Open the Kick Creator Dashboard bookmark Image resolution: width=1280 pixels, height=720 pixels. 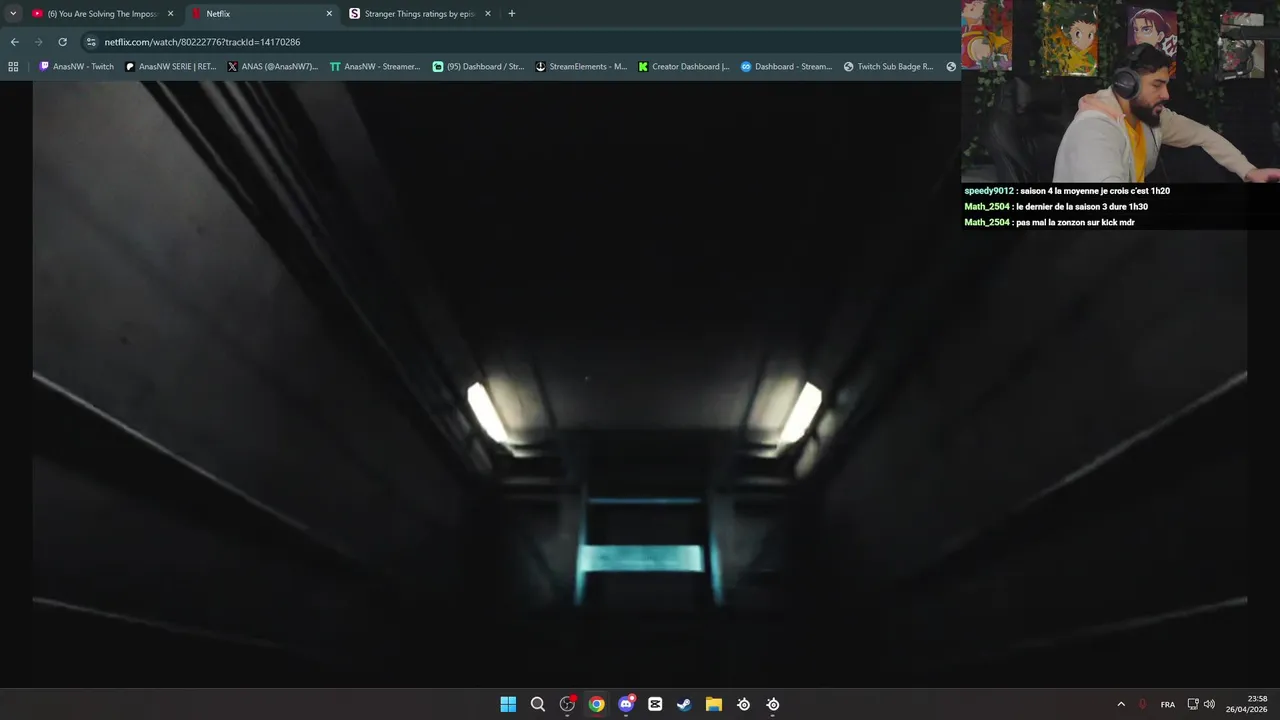click(x=684, y=67)
